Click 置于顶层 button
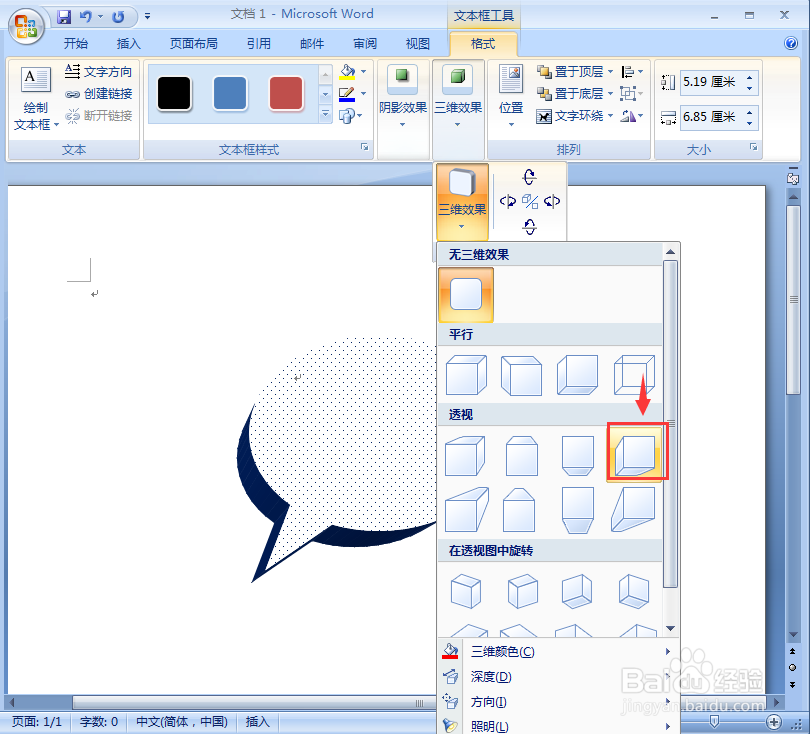Viewport: 810px width, 734px height. point(570,71)
